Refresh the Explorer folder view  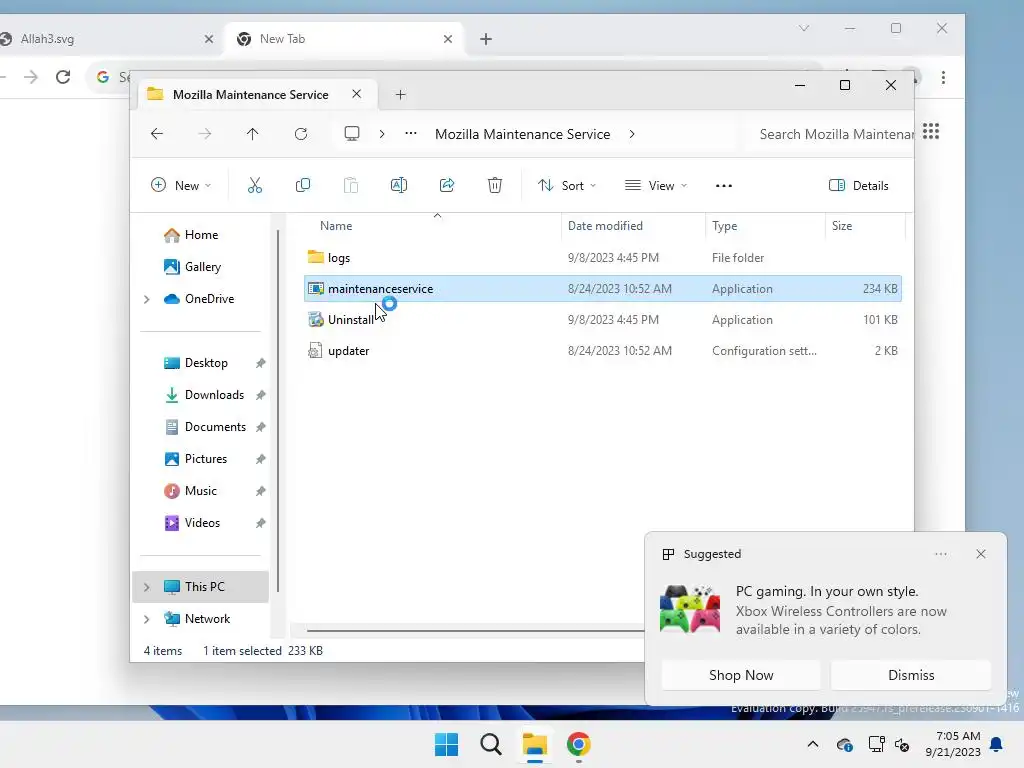coord(300,134)
